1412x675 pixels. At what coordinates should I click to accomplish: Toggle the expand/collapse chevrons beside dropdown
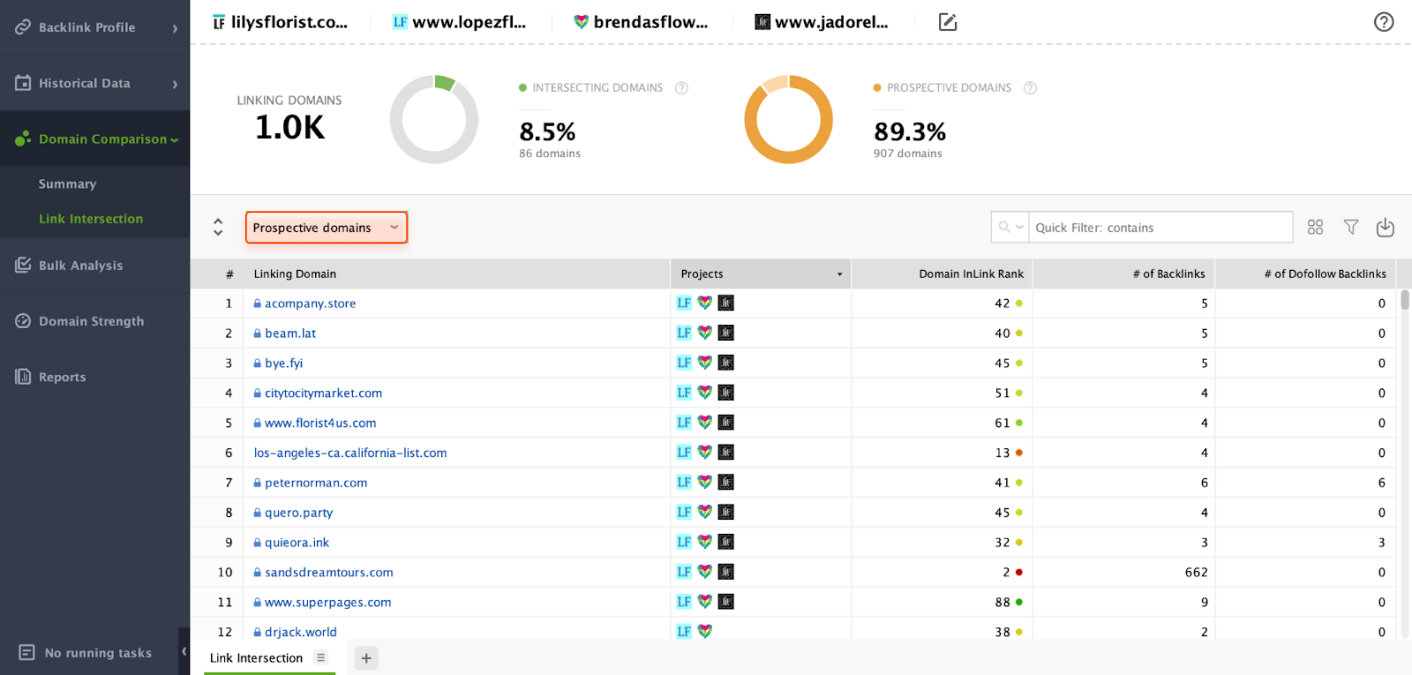pyautogui.click(x=218, y=228)
